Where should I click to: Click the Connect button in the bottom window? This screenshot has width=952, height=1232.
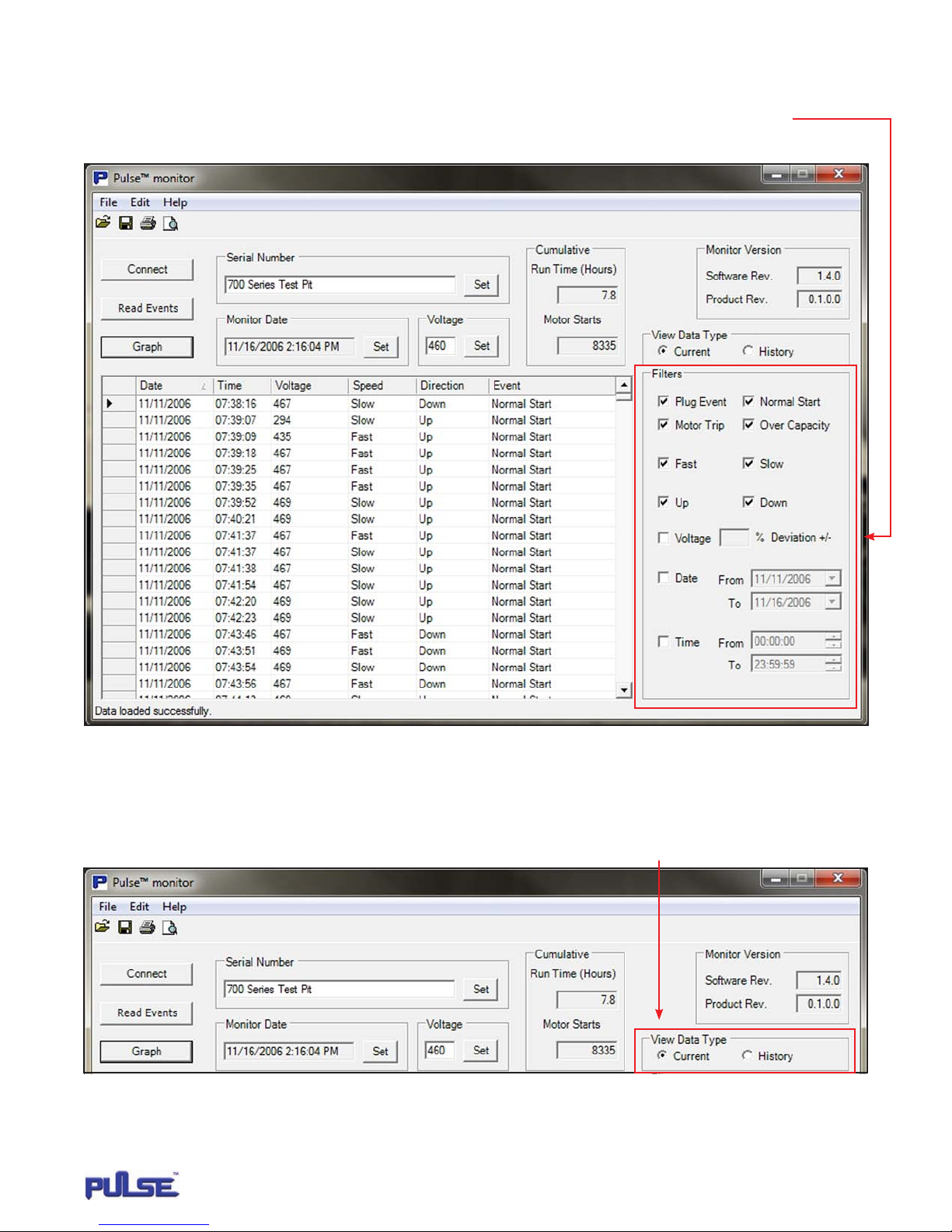point(146,974)
